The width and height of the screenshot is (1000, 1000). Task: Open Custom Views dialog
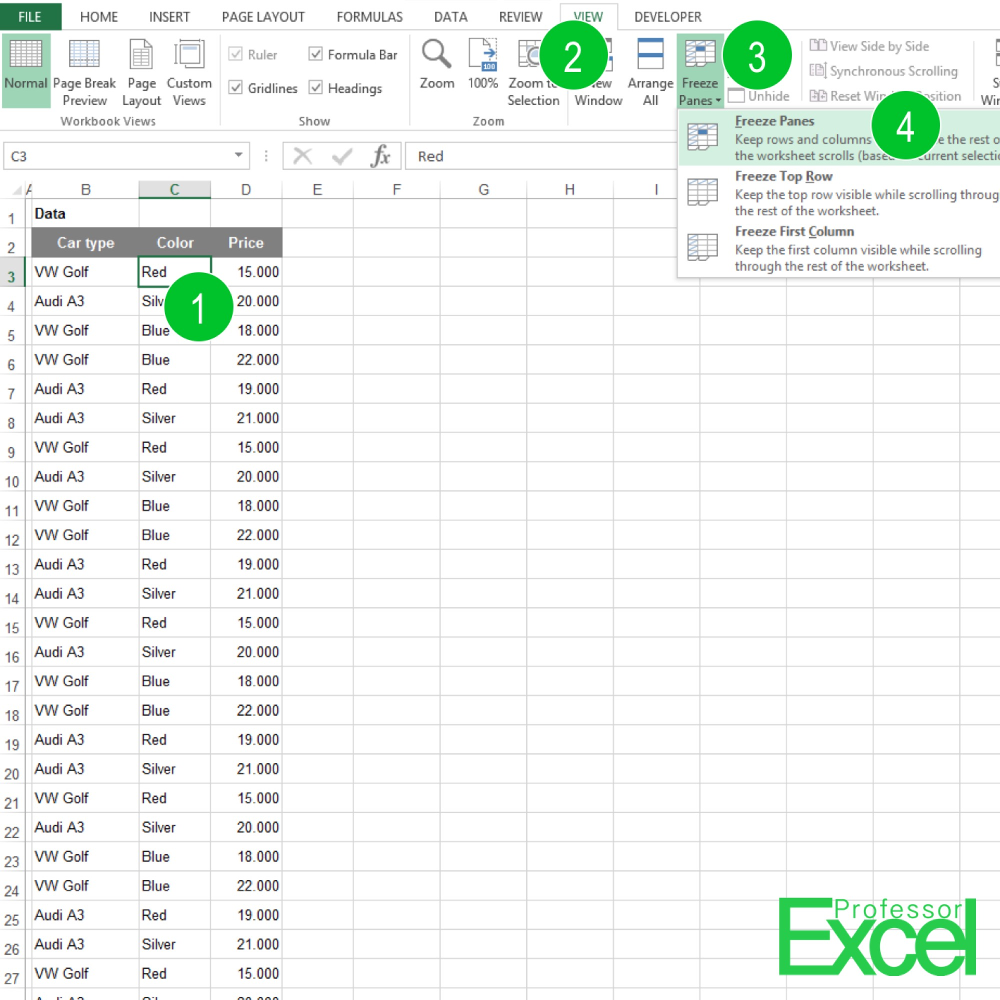click(x=189, y=70)
